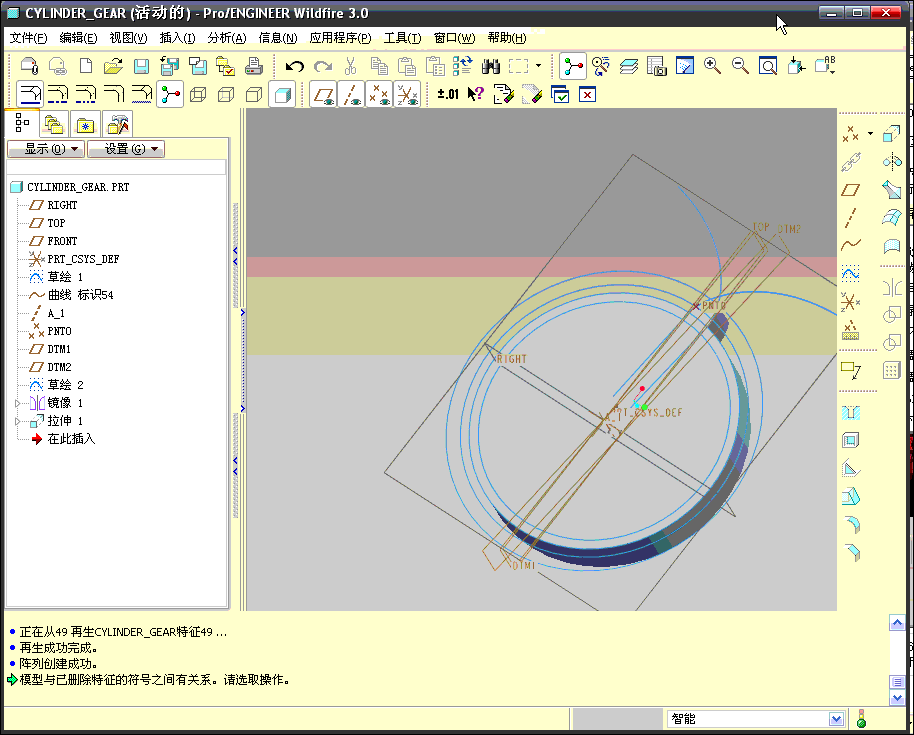Viewport: 914px width, 735px height.
Task: Switch to hidden line display mode
Action: (x=226, y=94)
